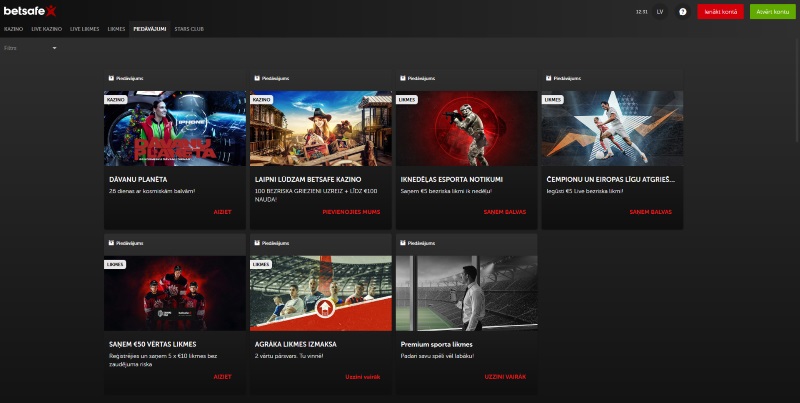Viewport: 800px width, 403px height.
Task: Click LIKMES tag on esports soldier banner
Action: (407, 99)
